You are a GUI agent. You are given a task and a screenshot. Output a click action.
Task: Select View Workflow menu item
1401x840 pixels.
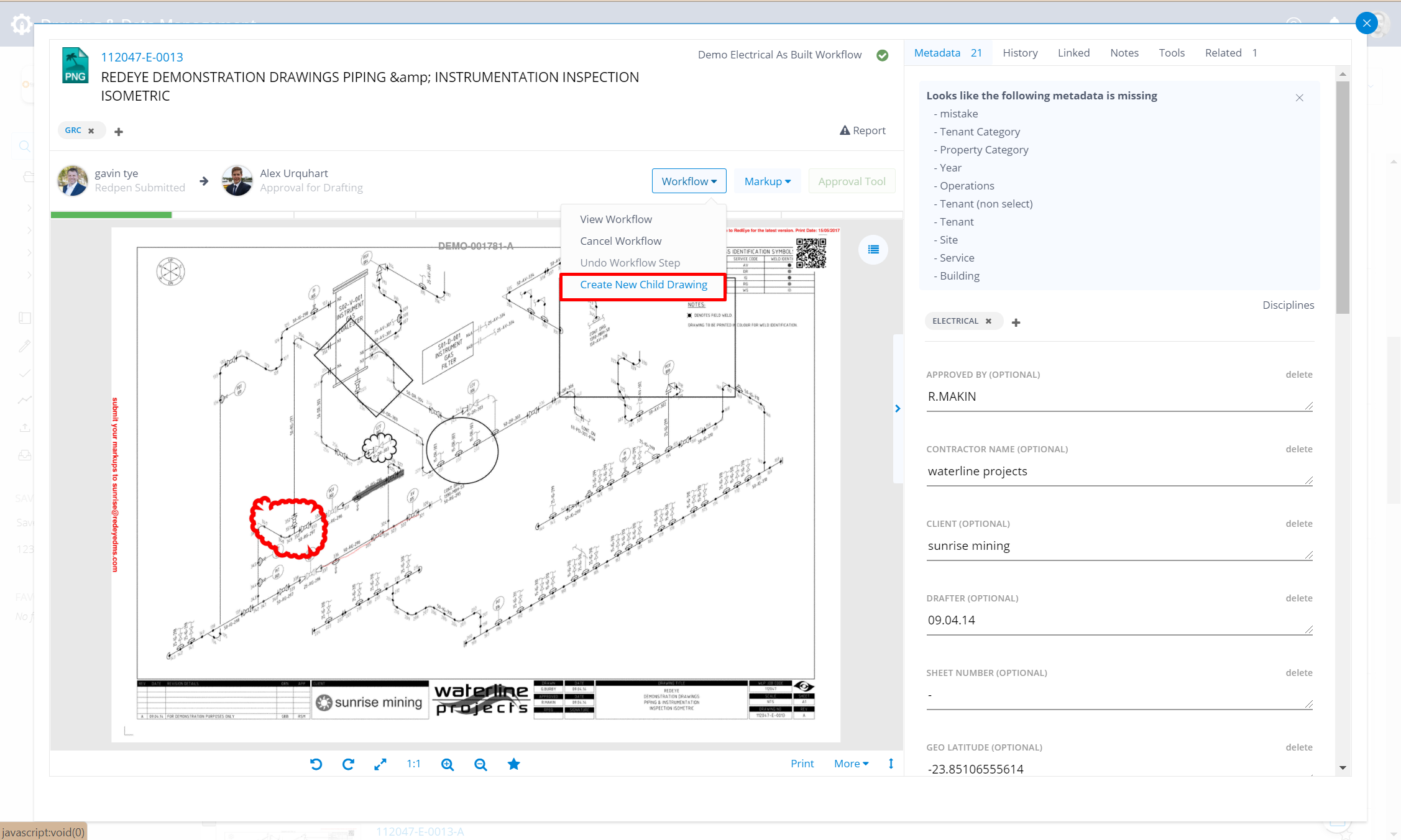pyautogui.click(x=616, y=219)
